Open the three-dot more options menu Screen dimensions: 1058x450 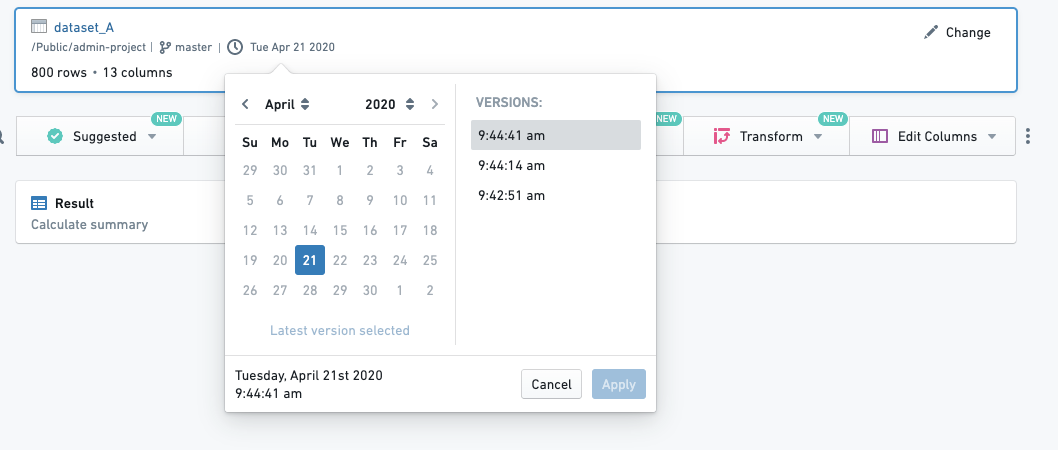coord(1028,136)
